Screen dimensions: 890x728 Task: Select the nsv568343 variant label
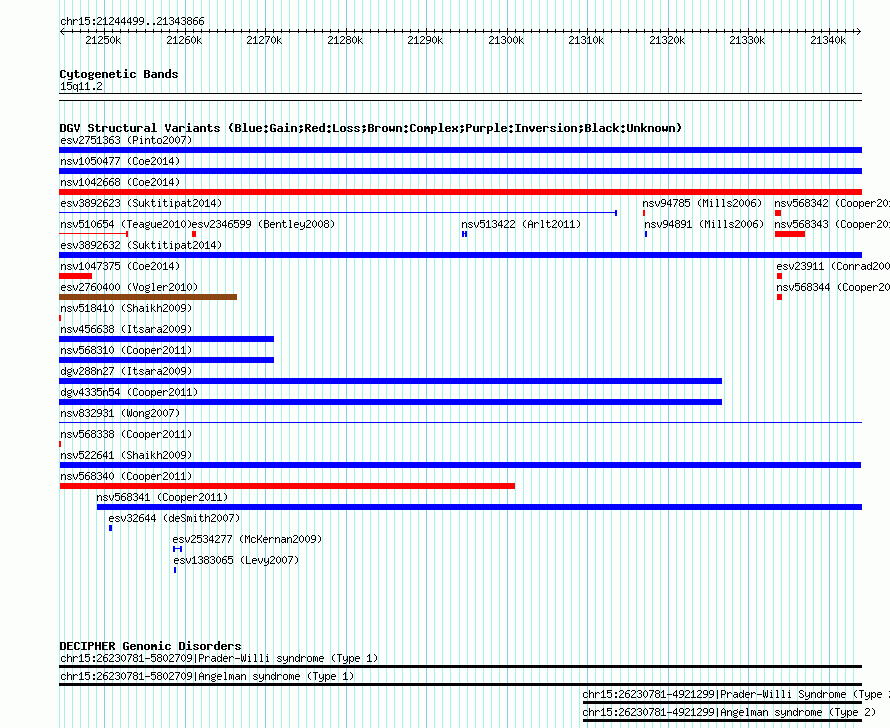832,224
